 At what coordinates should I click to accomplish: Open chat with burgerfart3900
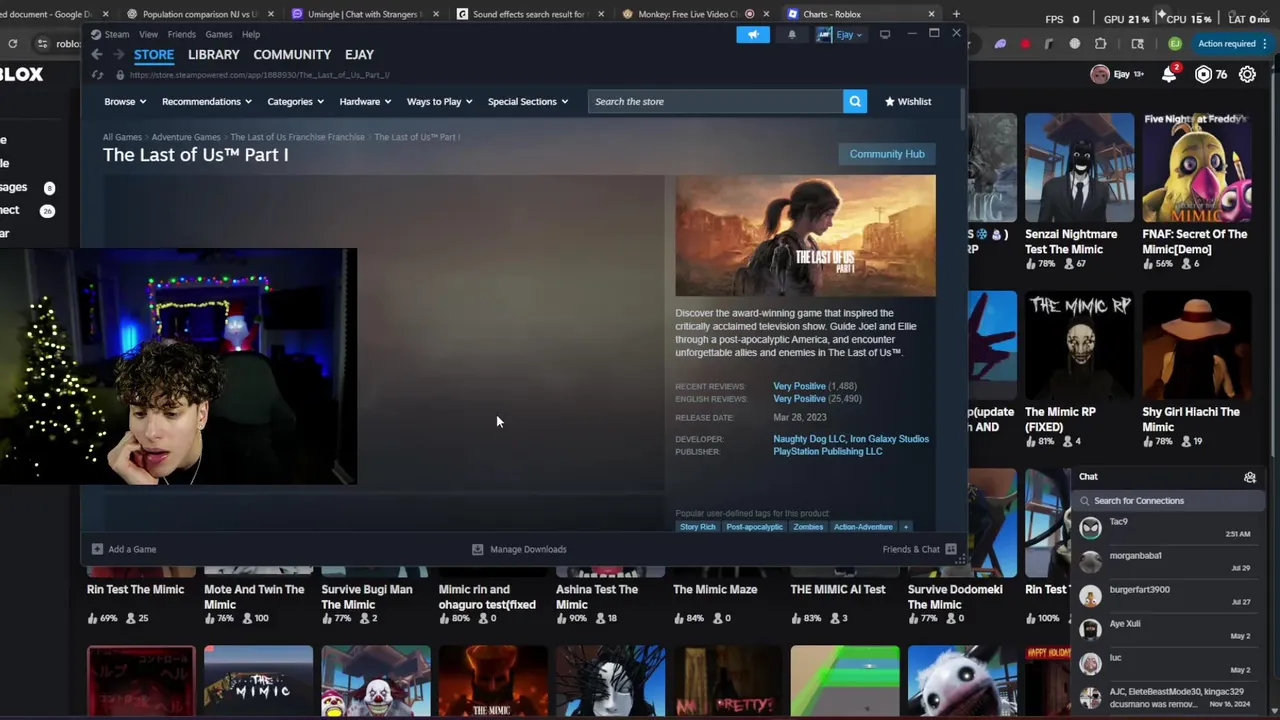click(1166, 595)
